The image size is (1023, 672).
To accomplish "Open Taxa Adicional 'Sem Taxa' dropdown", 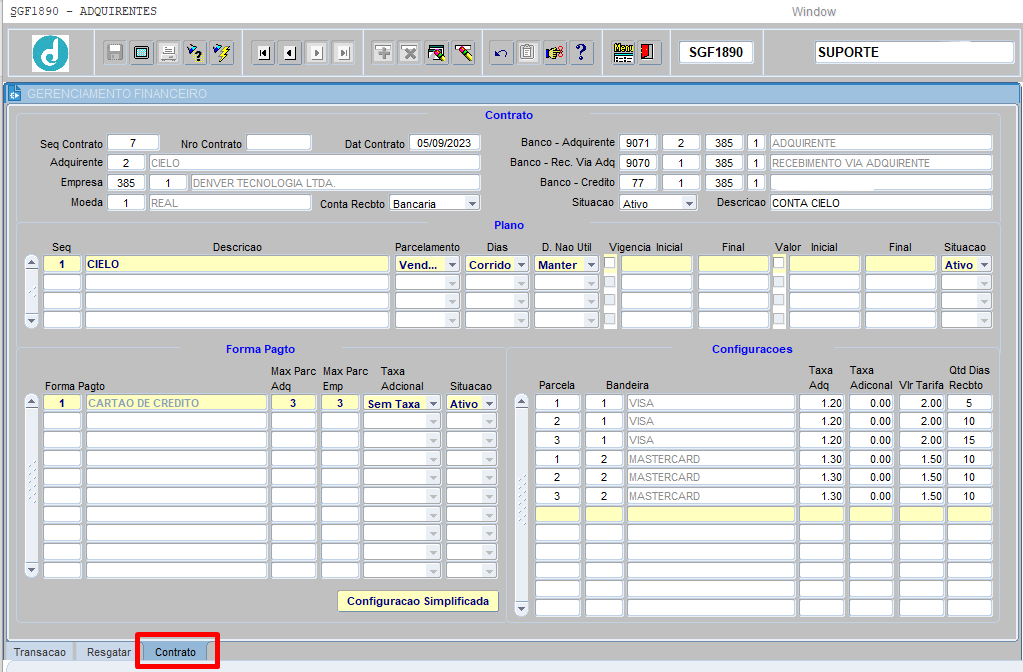I will [x=433, y=404].
